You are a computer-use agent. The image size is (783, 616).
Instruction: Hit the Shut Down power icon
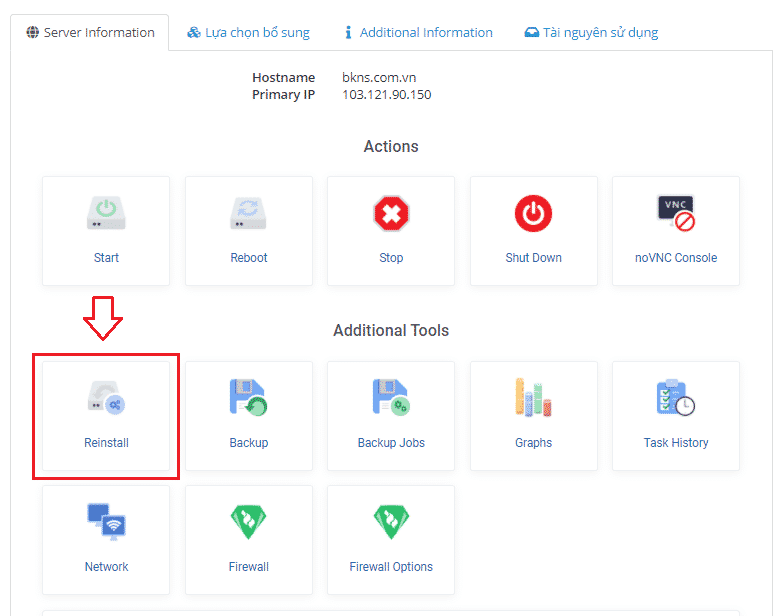pyautogui.click(x=533, y=214)
